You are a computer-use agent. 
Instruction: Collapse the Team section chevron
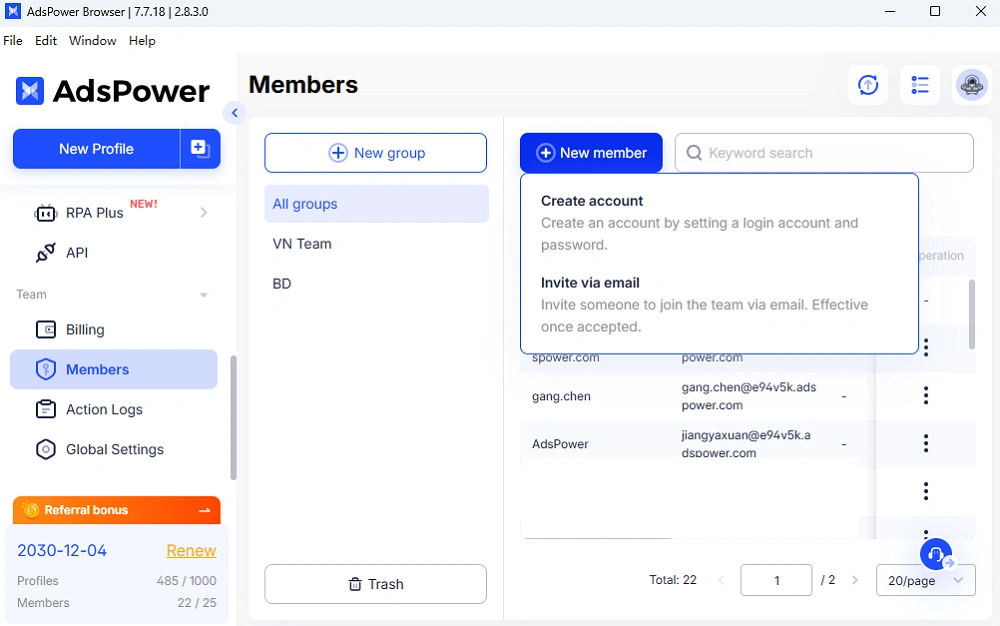click(x=203, y=294)
